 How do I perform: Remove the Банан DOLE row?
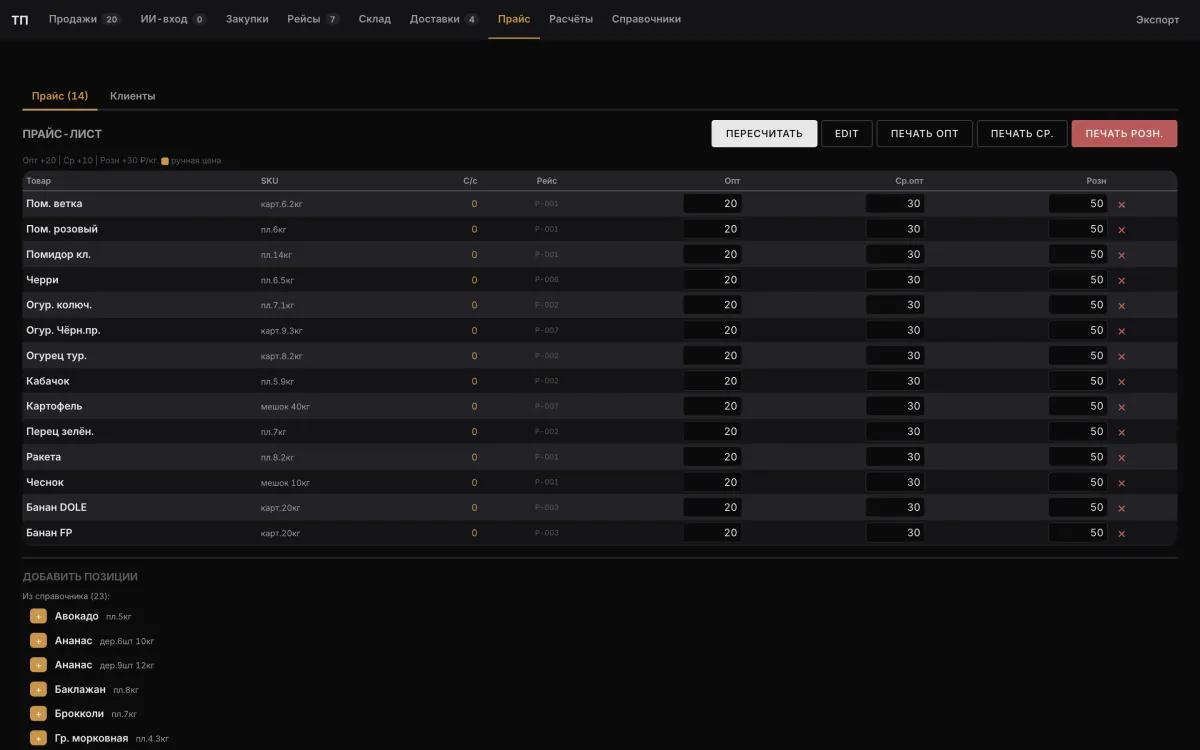[1121, 508]
